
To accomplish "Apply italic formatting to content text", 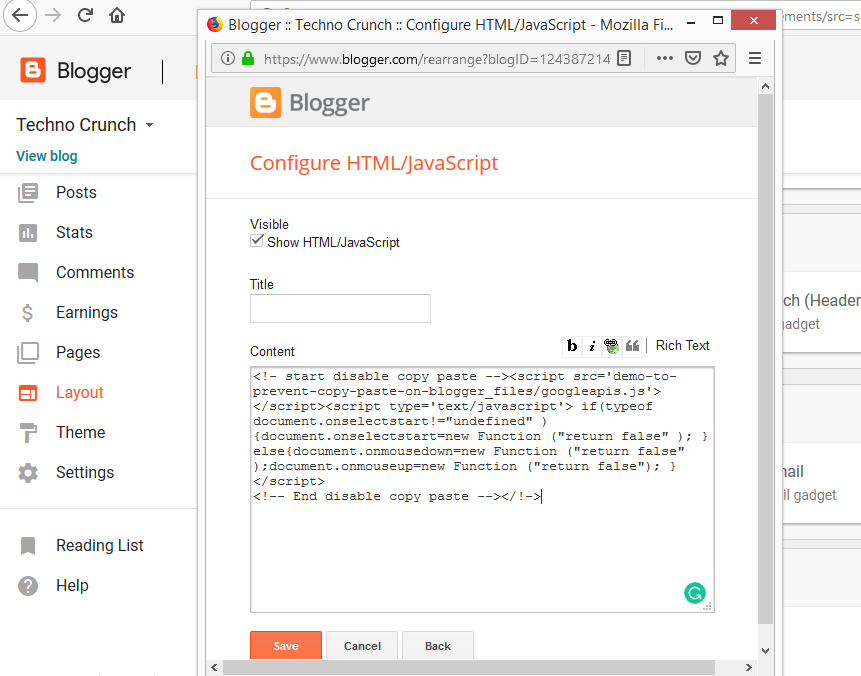I will (592, 345).
